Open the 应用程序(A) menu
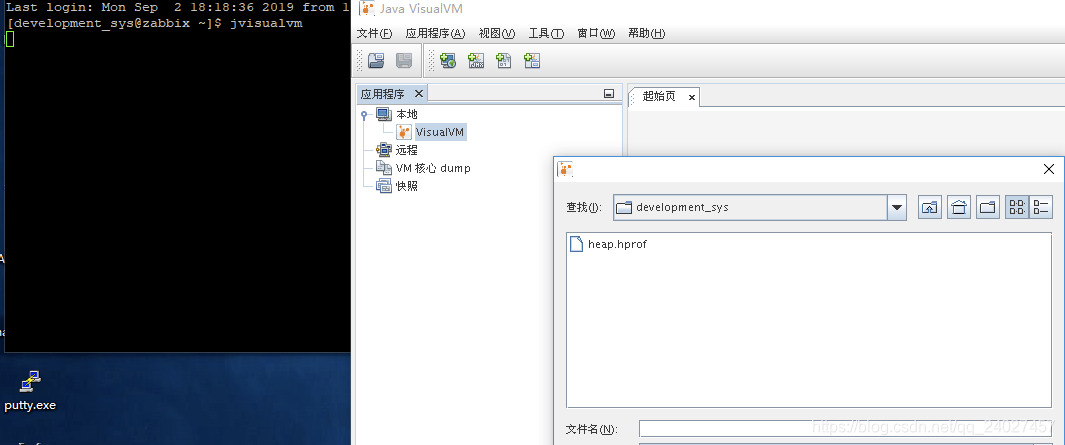The image size is (1065, 445). pyautogui.click(x=435, y=33)
